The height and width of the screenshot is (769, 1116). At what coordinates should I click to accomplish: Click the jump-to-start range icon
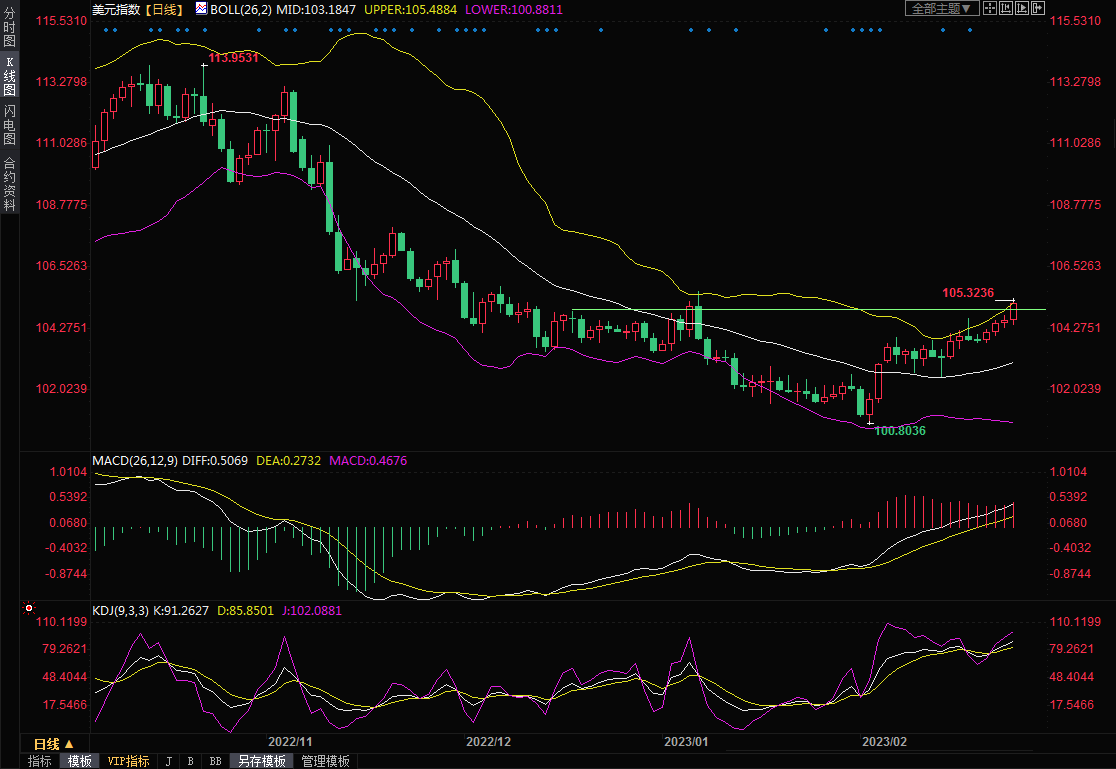1005,8
